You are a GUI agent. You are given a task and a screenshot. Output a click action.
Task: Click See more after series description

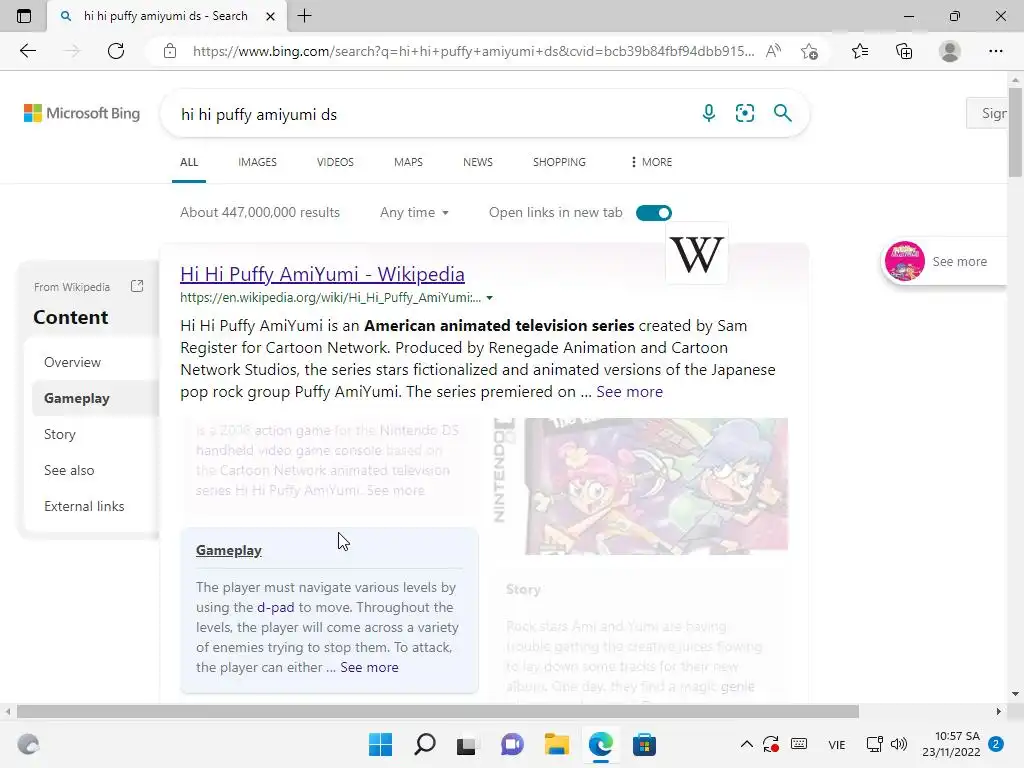tap(630, 392)
